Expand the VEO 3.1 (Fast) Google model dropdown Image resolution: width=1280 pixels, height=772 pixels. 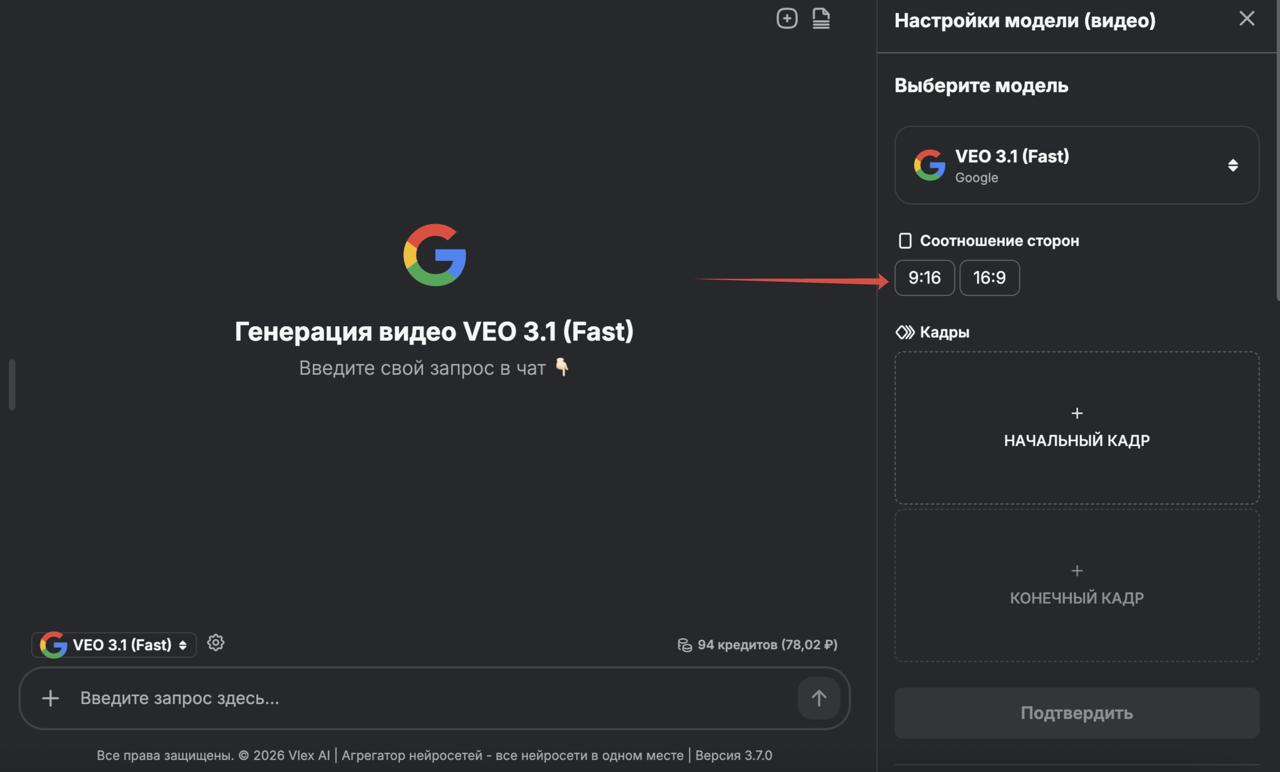click(x=1076, y=165)
